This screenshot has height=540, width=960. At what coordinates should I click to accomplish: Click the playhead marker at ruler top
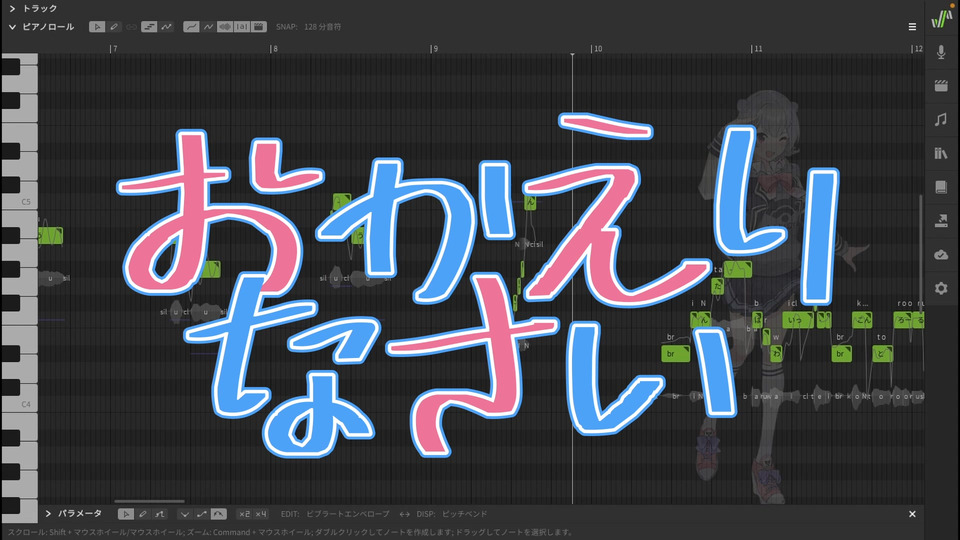pos(572,54)
